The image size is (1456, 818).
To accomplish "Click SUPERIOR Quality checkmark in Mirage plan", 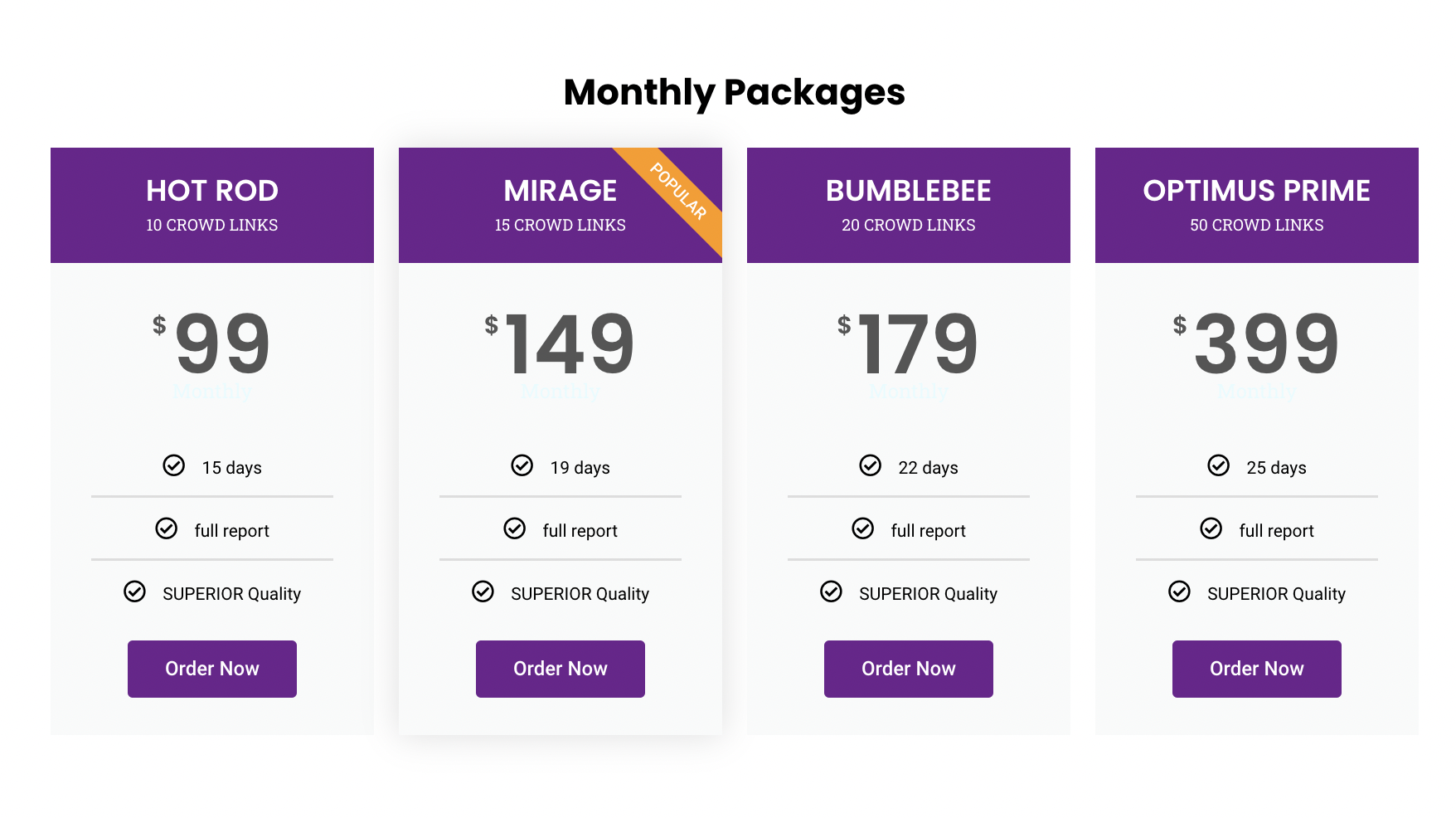I will (x=483, y=592).
